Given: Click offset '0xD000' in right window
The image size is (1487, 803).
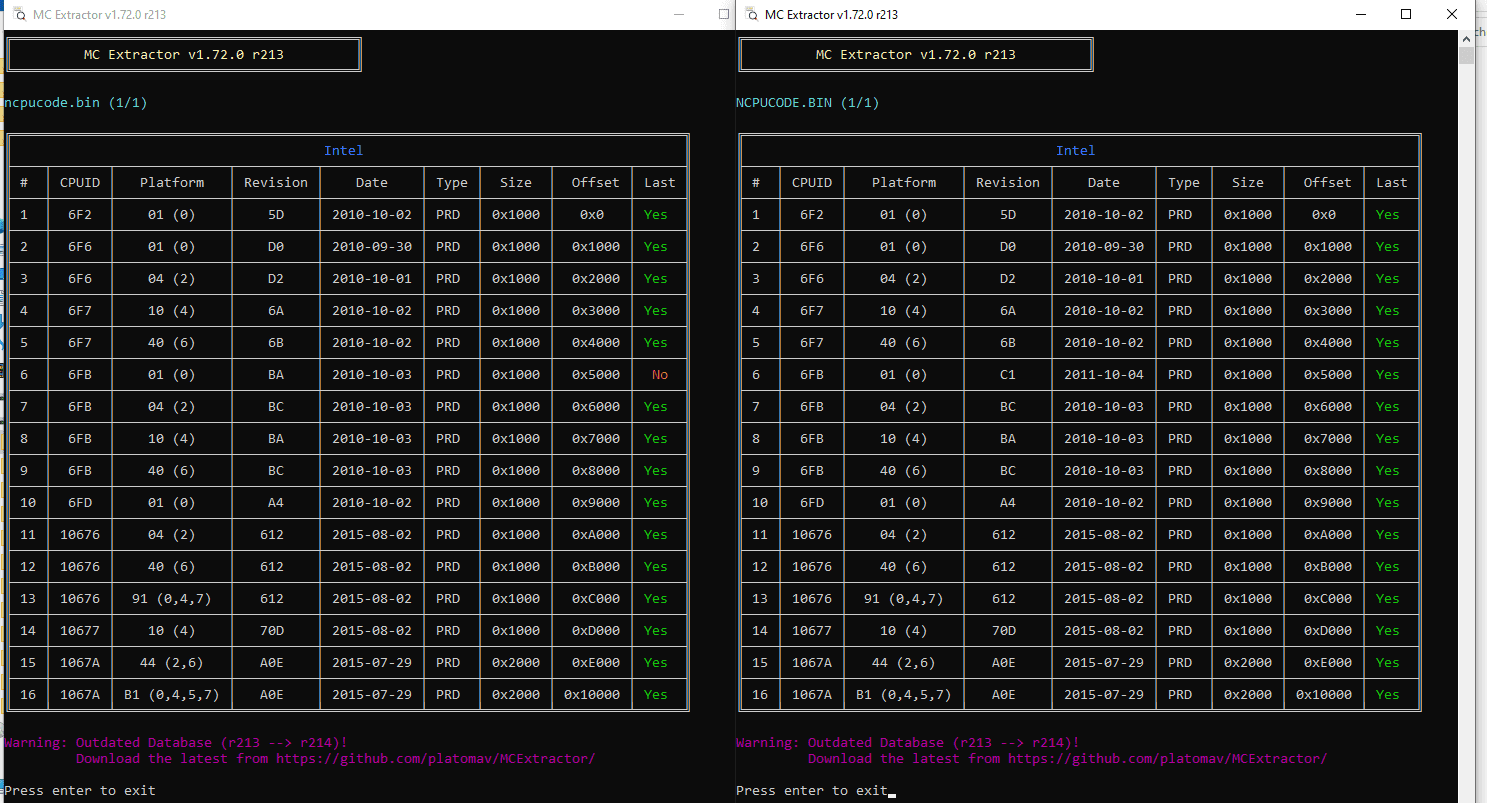Looking at the screenshot, I should pos(1328,631).
